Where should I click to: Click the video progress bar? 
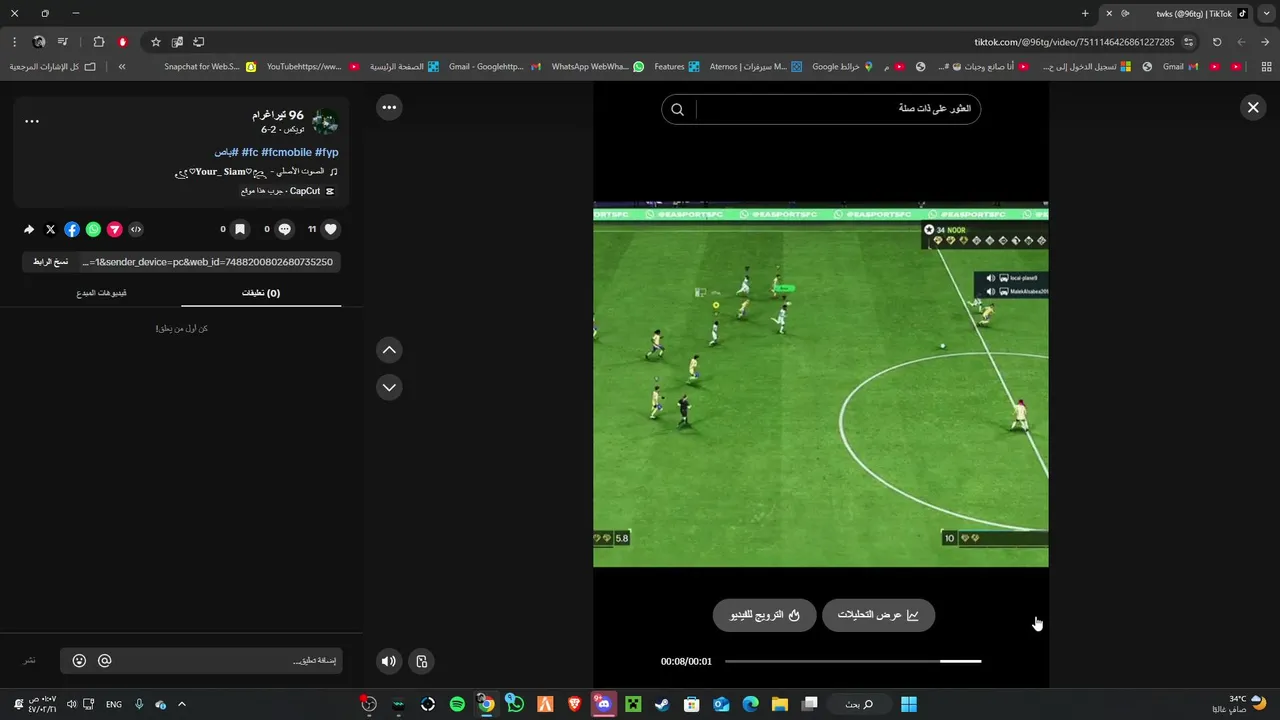853,661
